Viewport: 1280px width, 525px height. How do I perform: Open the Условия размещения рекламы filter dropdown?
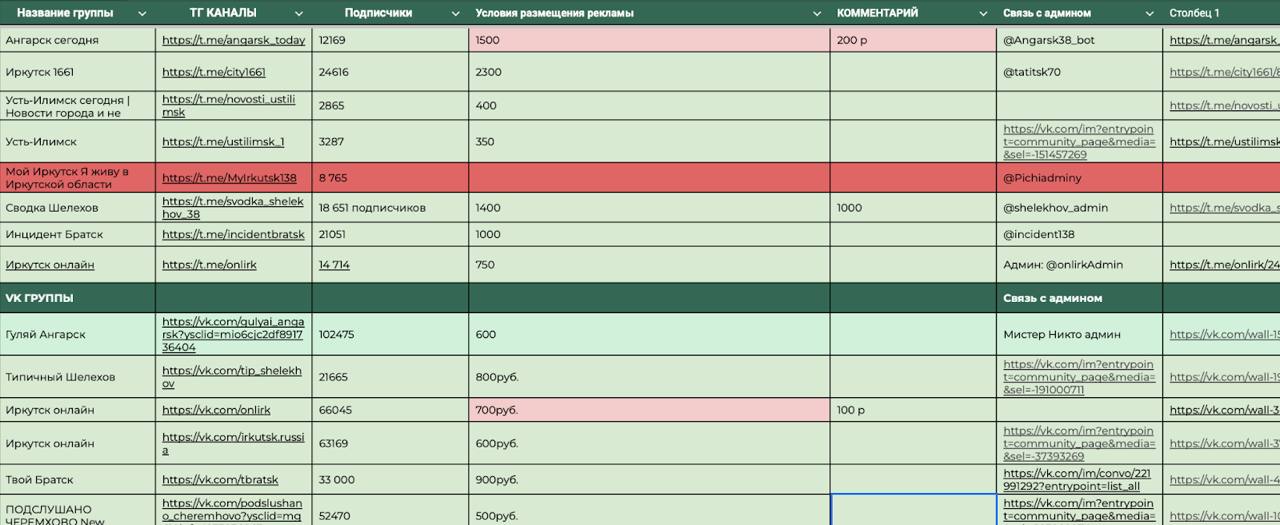coord(816,14)
